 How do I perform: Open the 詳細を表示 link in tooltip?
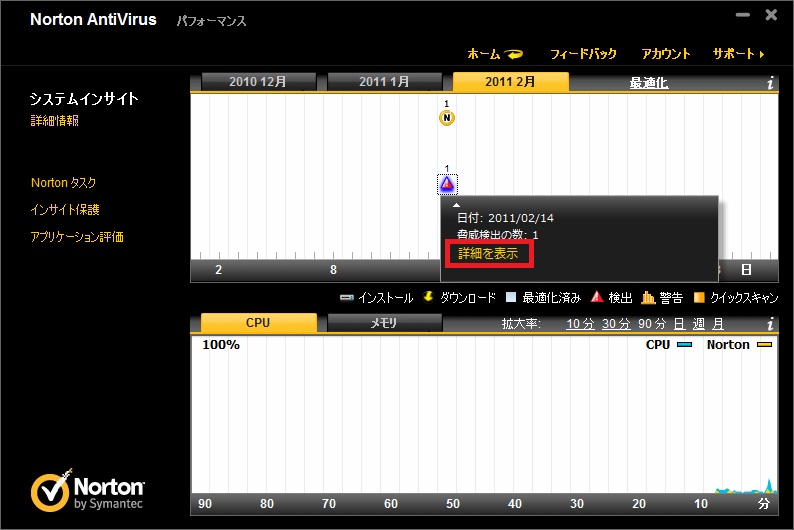(488, 254)
